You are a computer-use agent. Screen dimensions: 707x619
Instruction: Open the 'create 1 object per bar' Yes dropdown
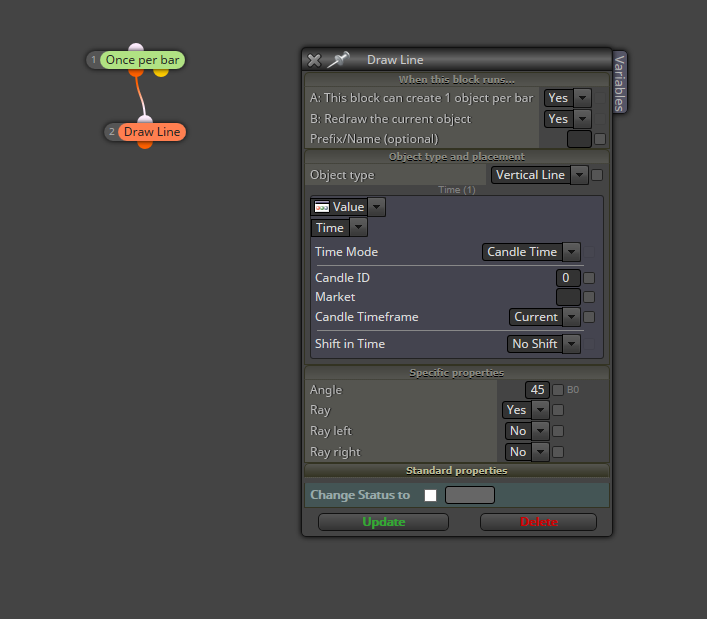click(567, 98)
